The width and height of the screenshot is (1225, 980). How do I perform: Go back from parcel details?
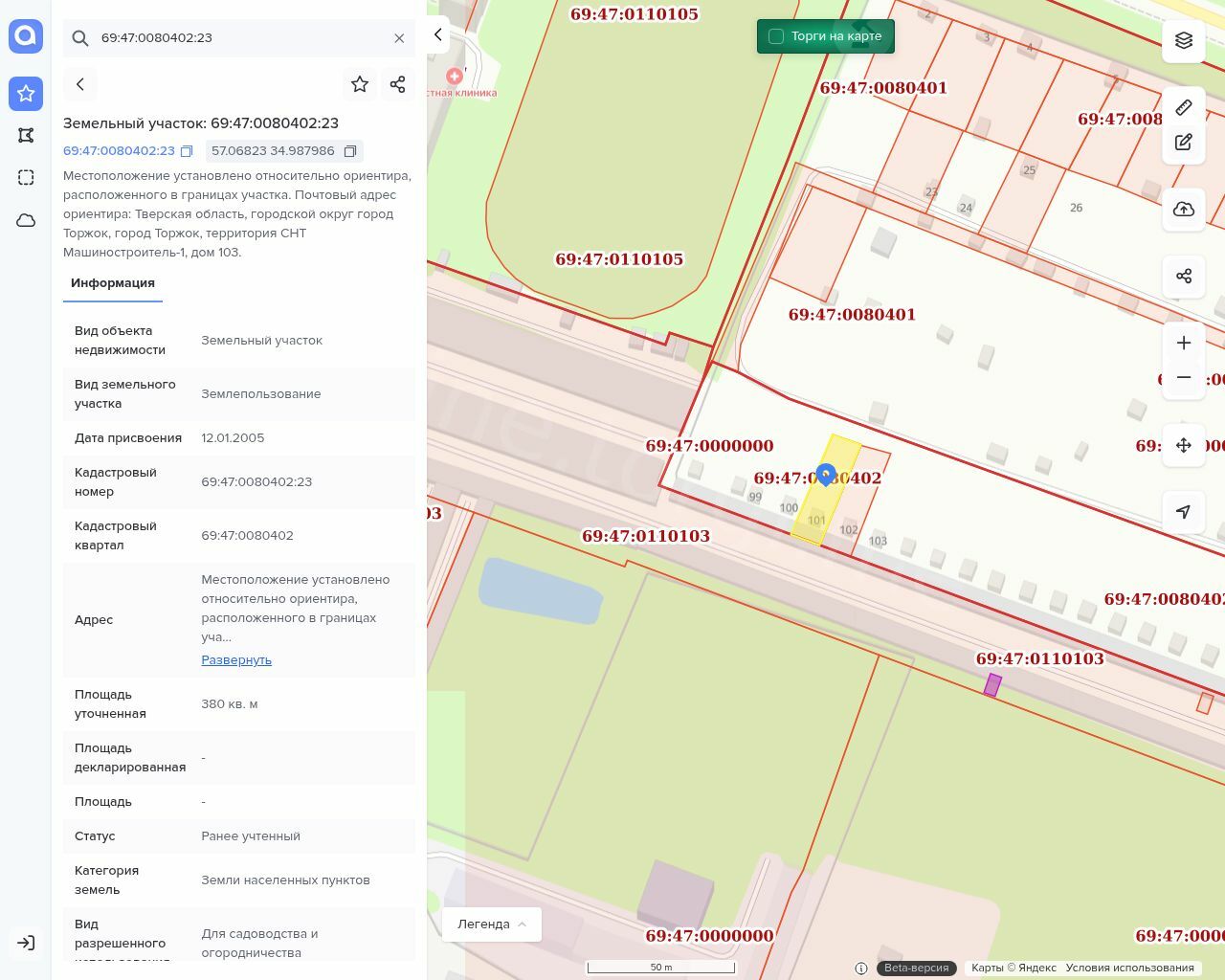(x=80, y=84)
